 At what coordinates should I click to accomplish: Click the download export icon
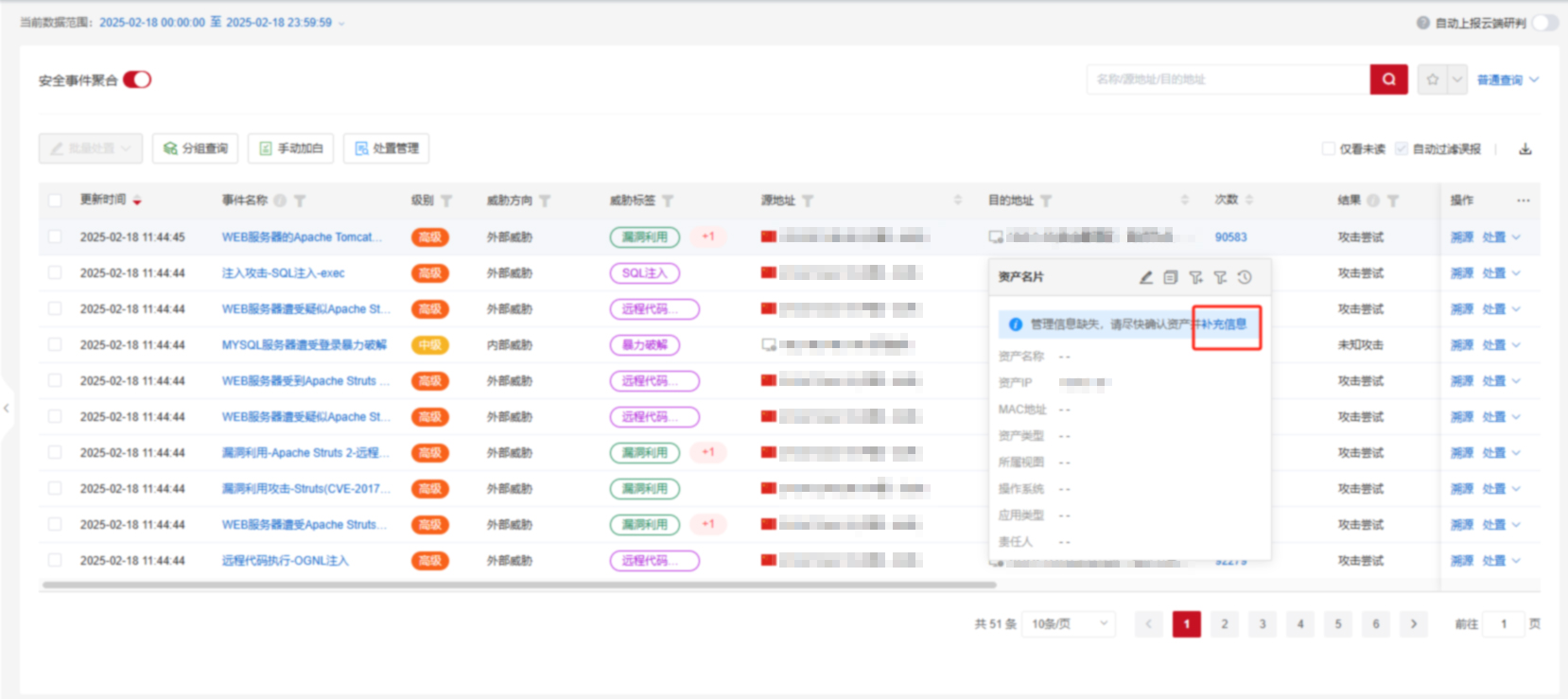[1524, 149]
